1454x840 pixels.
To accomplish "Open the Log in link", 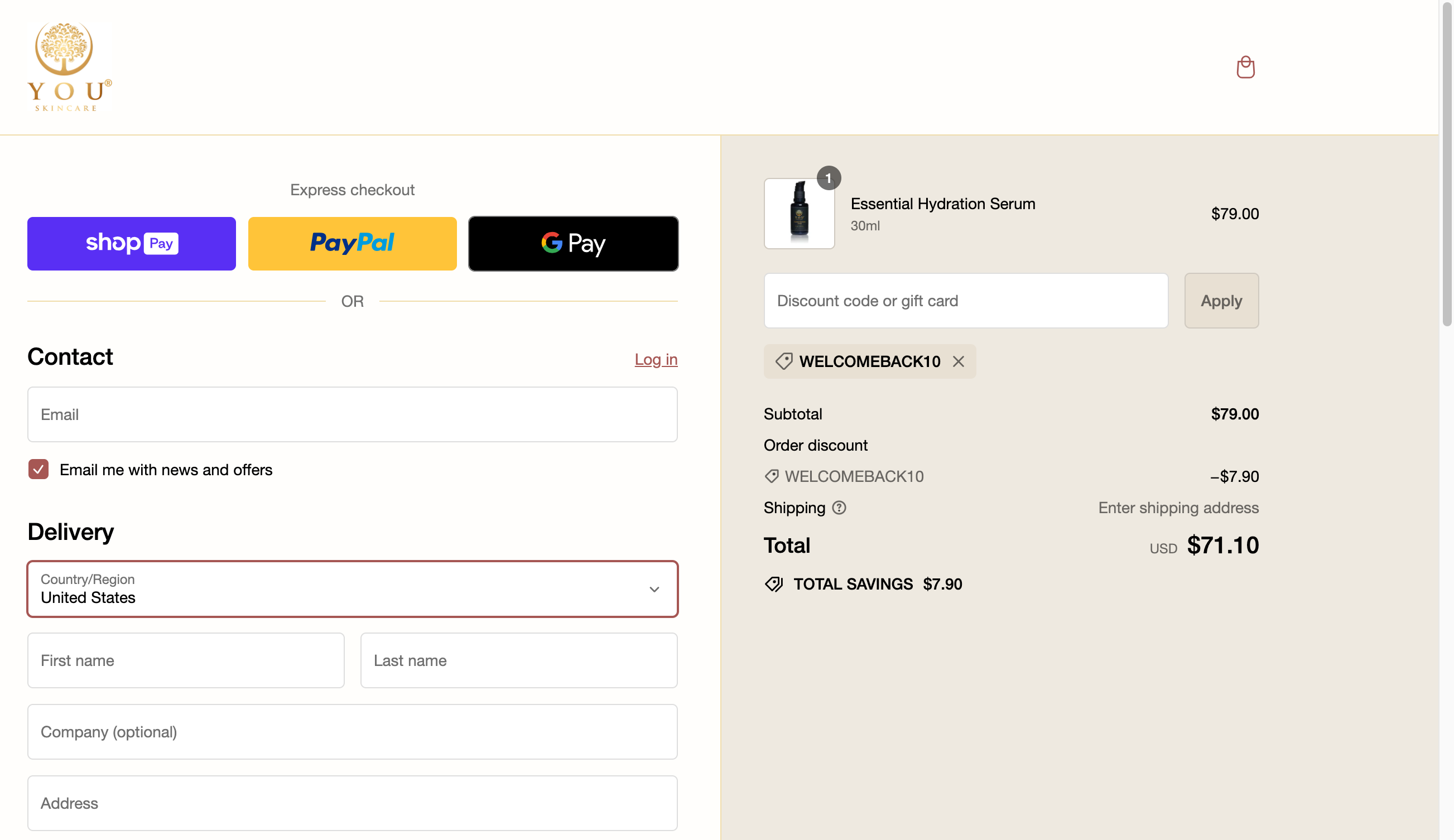I will [656, 359].
